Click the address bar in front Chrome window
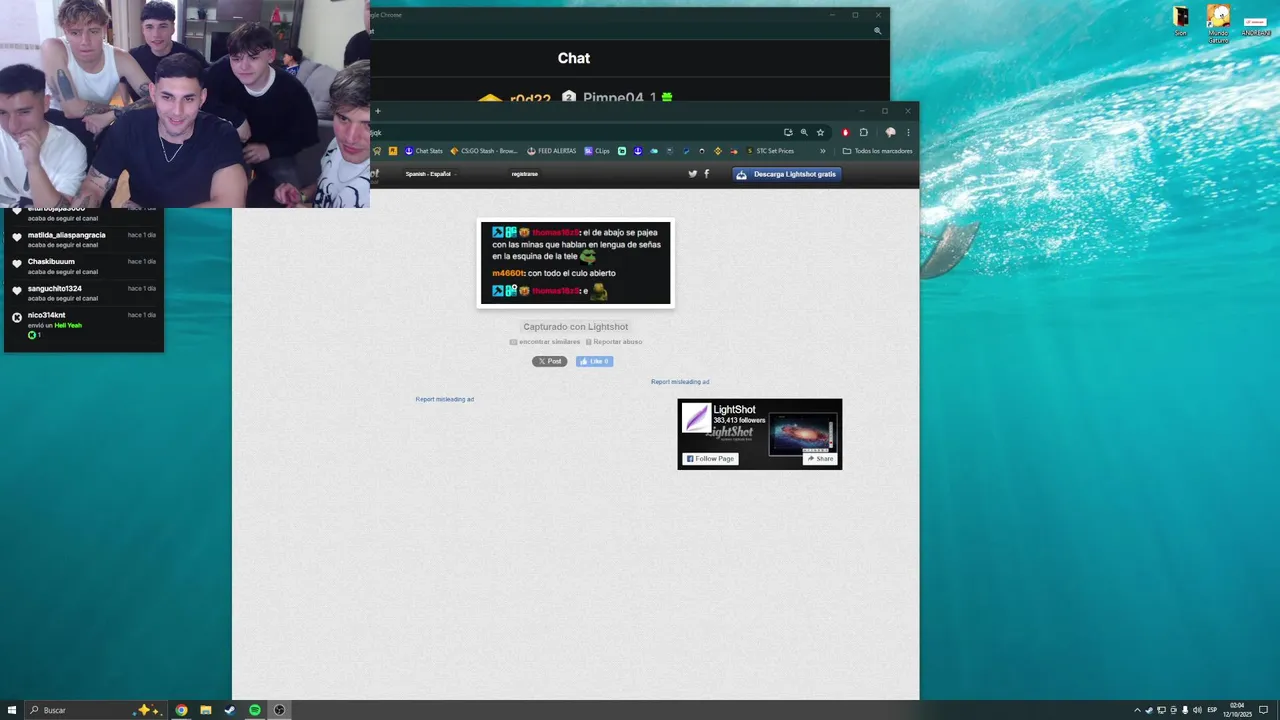This screenshot has width=1280, height=720. tap(575, 132)
